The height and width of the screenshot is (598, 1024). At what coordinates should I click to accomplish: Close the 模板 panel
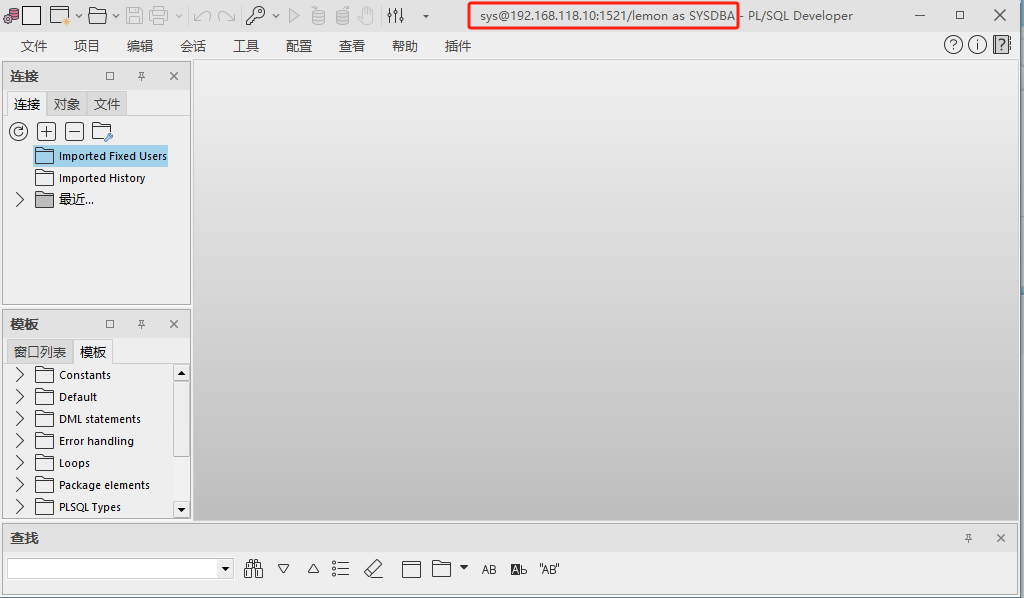pyautogui.click(x=174, y=324)
